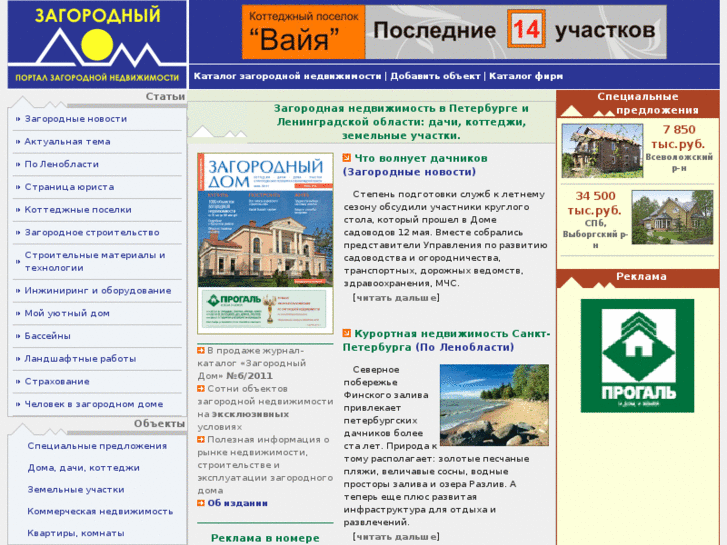Open Ландшафтные работы section
The height and width of the screenshot is (545, 727).
pyautogui.click(x=80, y=359)
